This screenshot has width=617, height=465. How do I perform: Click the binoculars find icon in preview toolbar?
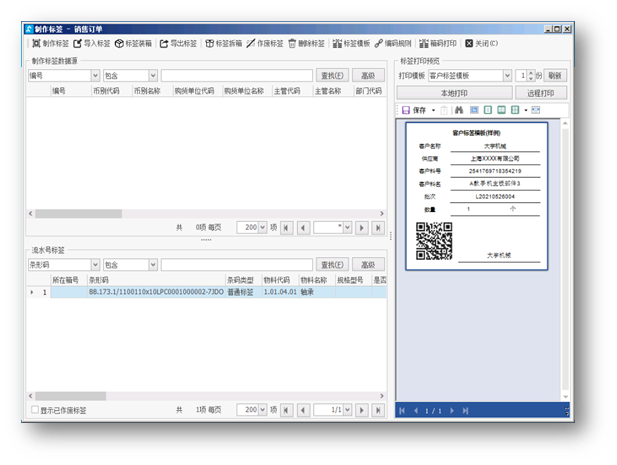tap(459, 110)
